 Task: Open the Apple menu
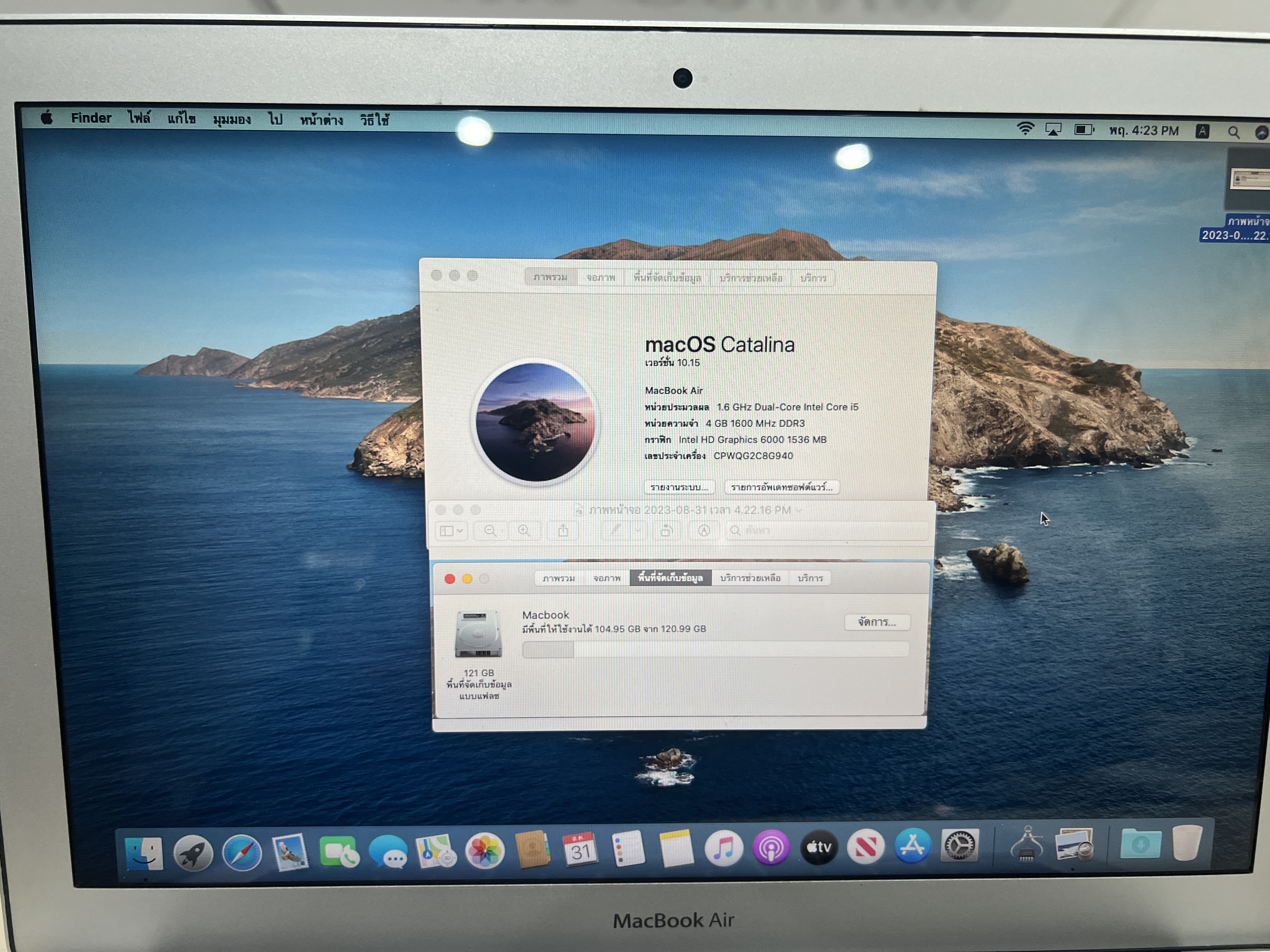pyautogui.click(x=47, y=118)
